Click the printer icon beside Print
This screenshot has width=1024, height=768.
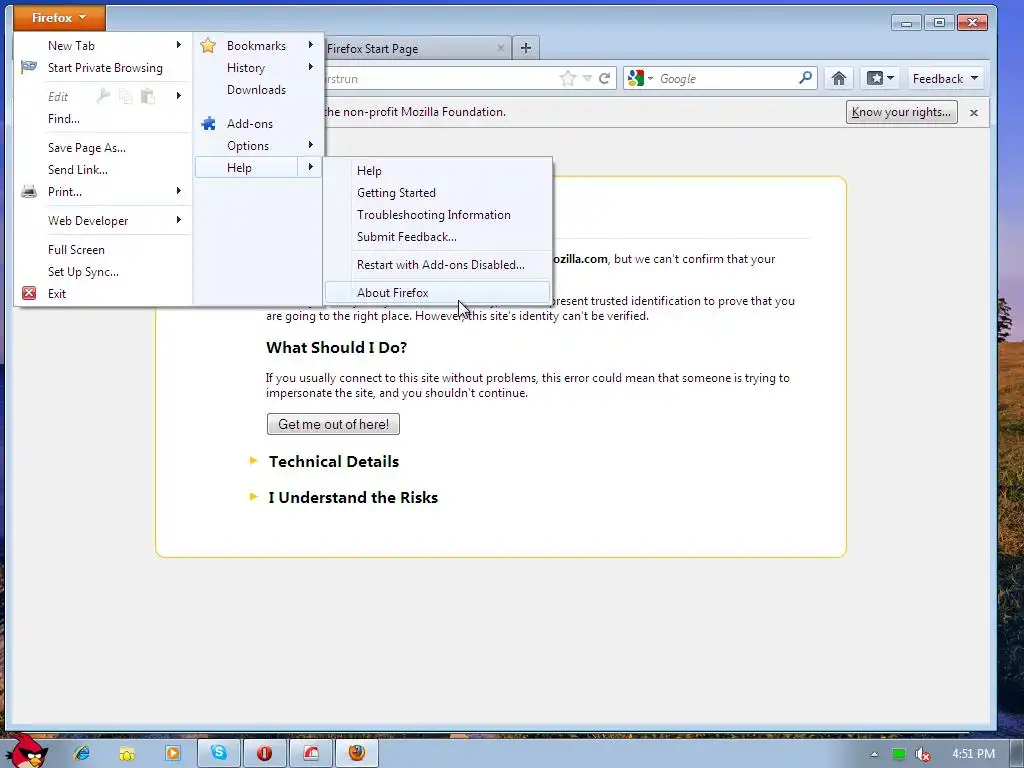(x=29, y=191)
